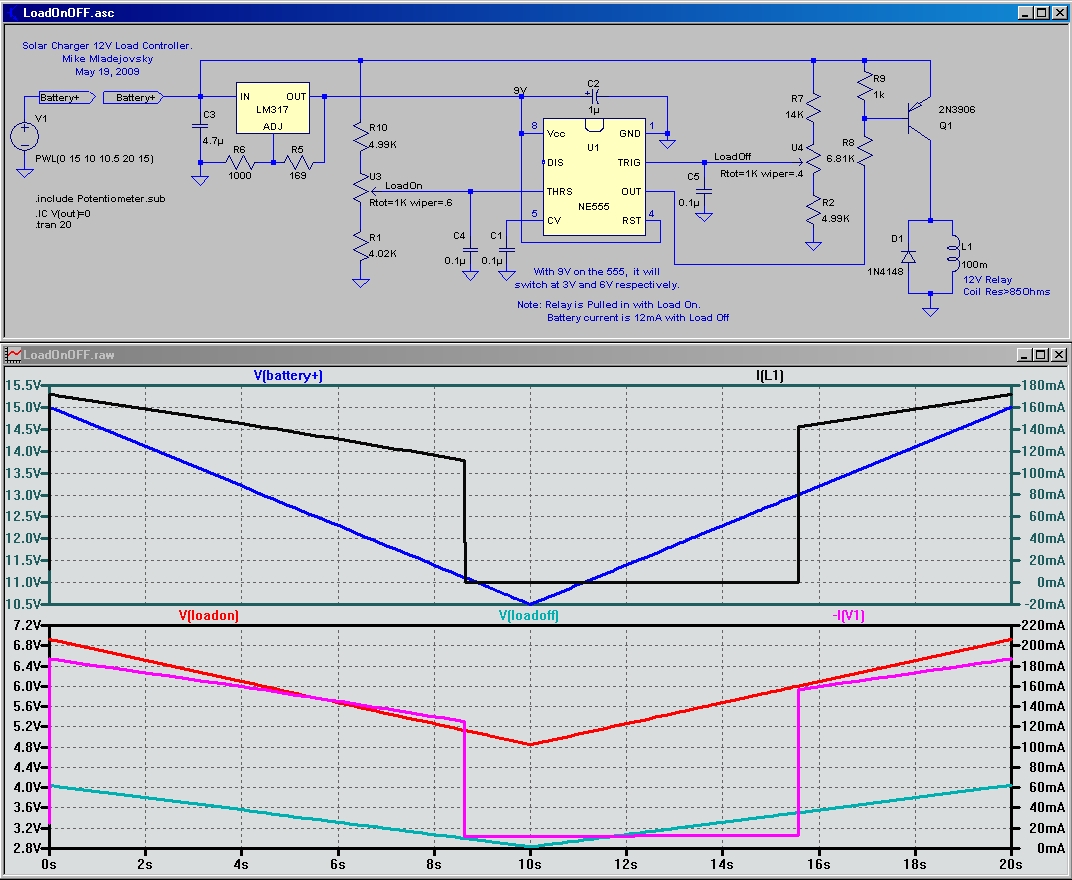1072x880 pixels.
Task: Click the "10s" time axis label
Action: [530, 864]
